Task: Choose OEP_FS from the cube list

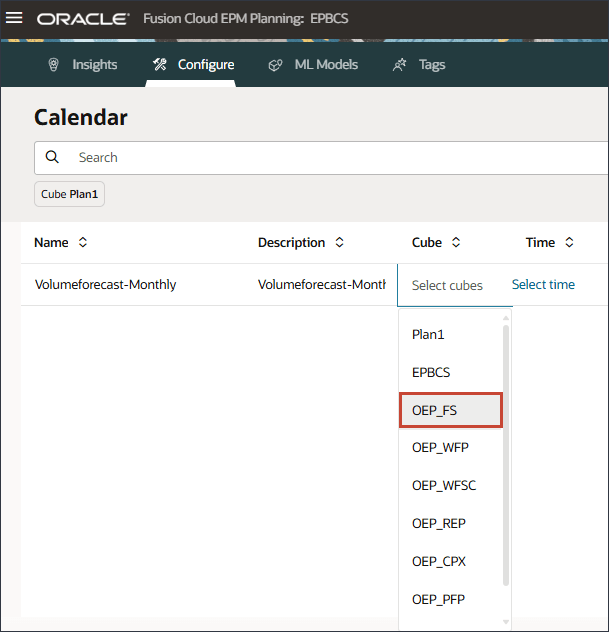Action: (x=451, y=410)
